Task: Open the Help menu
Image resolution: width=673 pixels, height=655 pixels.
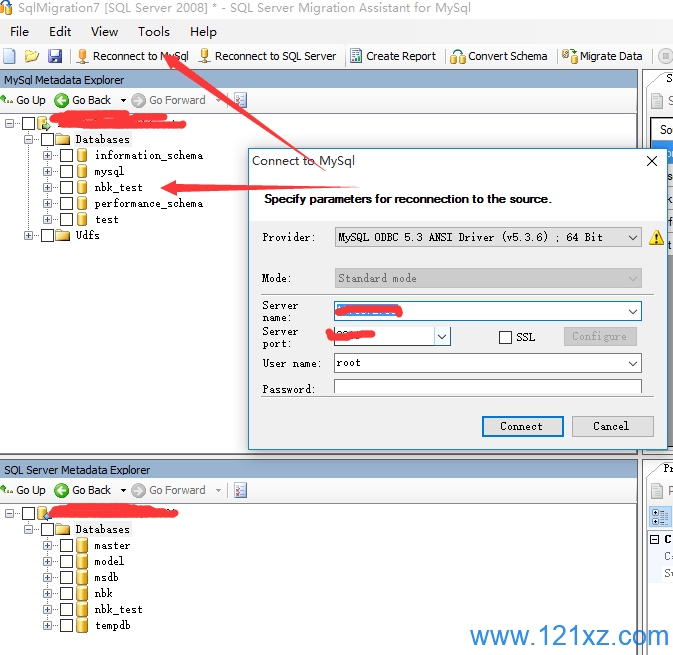Action: point(203,32)
